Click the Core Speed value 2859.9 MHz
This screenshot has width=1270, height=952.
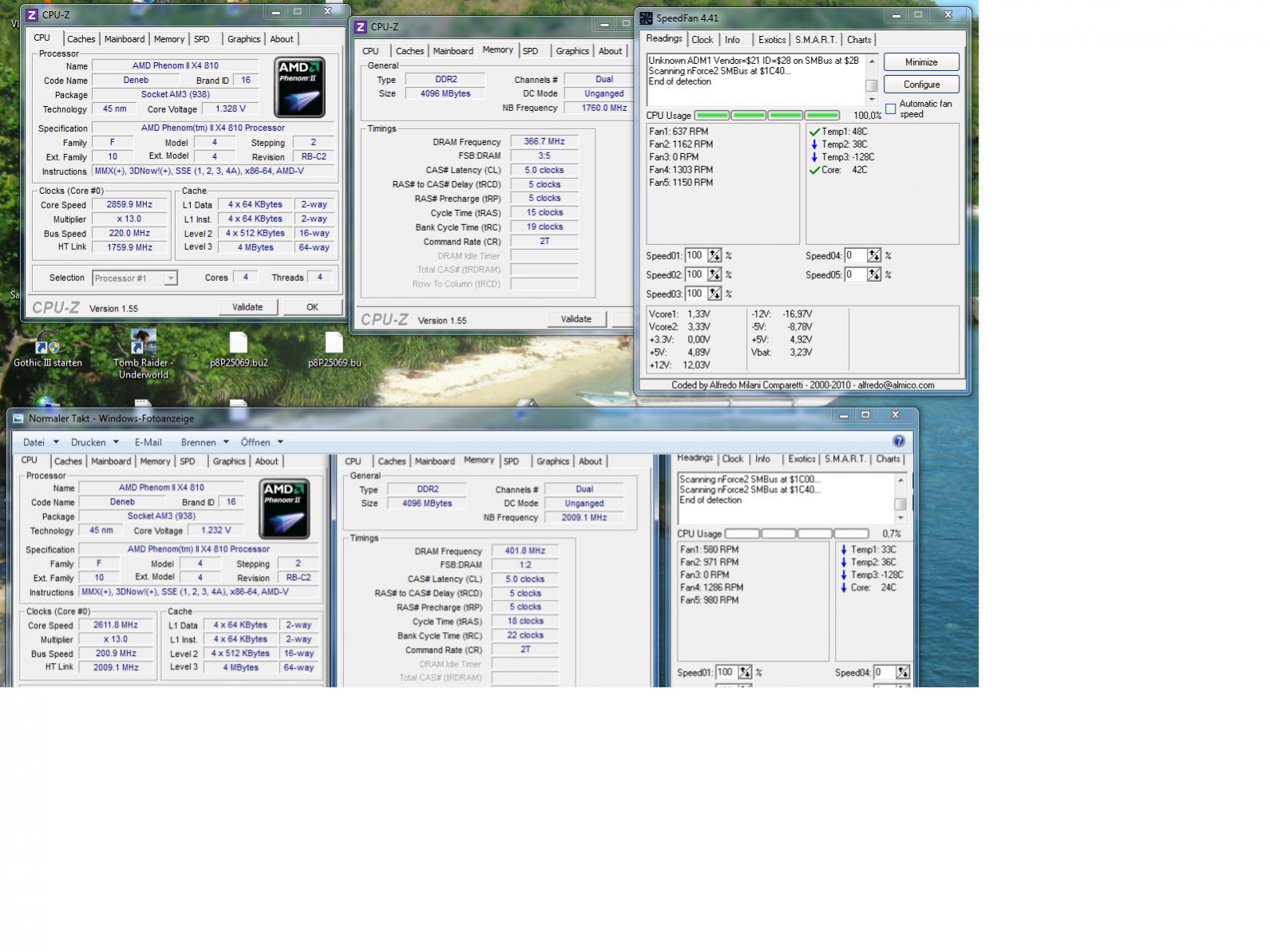(x=129, y=204)
